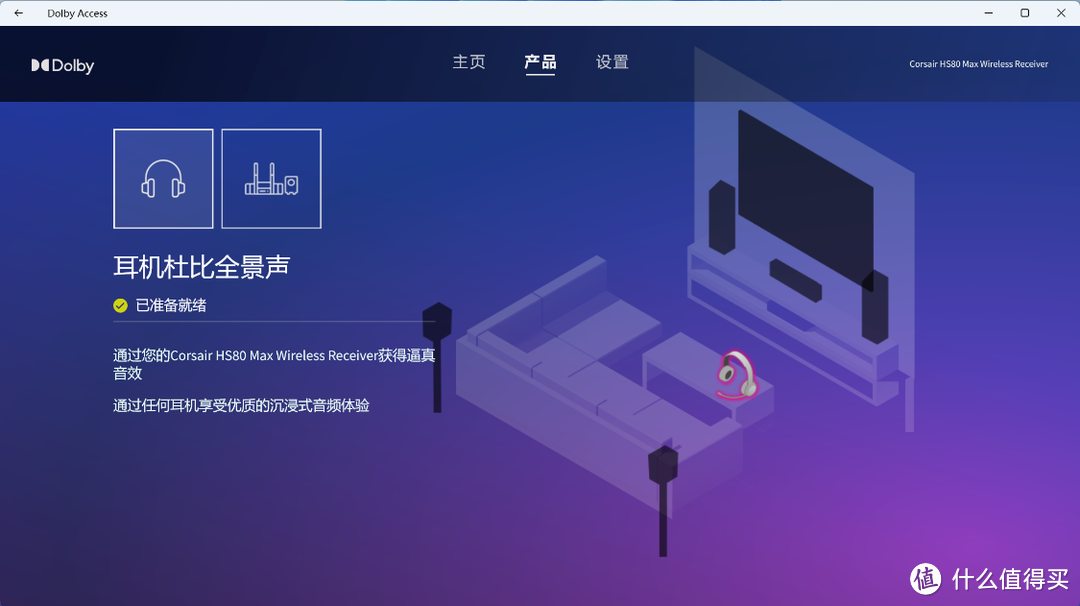Image resolution: width=1080 pixels, height=606 pixels.
Task: Select the headphones Dolby Atmos tile
Action: pyautogui.click(x=163, y=178)
